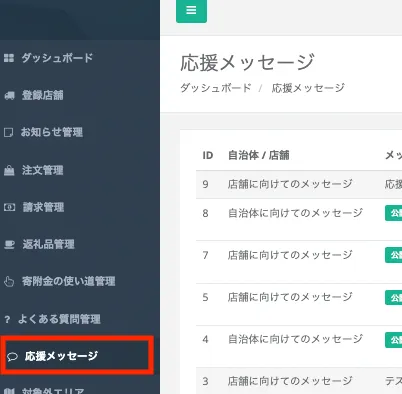402x394 pixels.
Task: Click 自治体に向けてのメッセージ in row ID 8
Action: (x=295, y=213)
